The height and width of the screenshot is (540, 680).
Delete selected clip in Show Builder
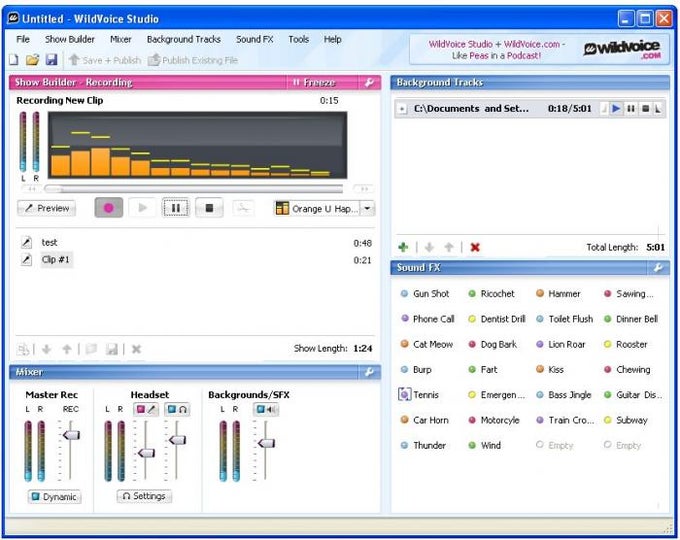(136, 349)
